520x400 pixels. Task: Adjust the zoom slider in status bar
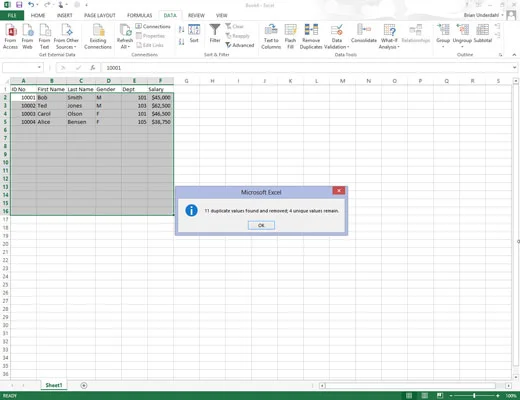474,396
